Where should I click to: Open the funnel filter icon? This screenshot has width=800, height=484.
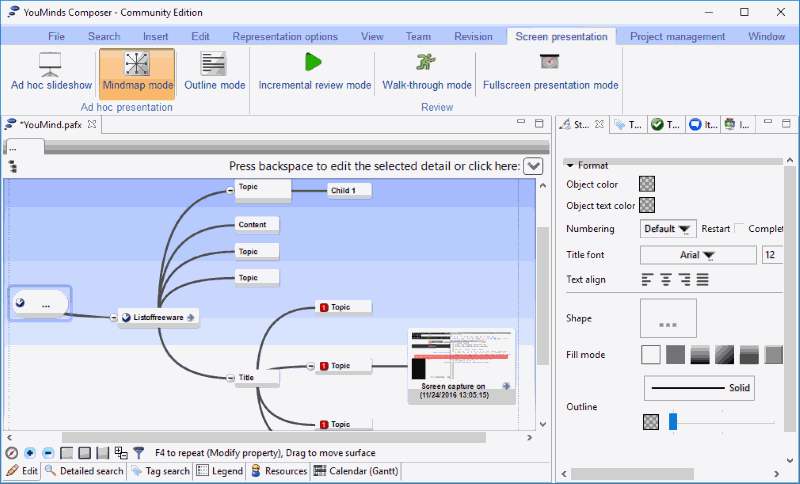[138, 453]
